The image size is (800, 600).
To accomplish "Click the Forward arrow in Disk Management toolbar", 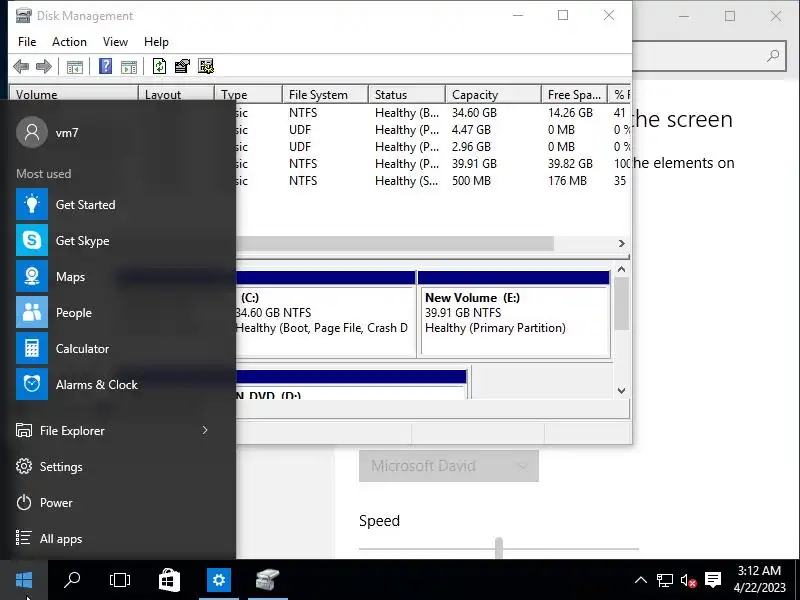I will point(44,66).
